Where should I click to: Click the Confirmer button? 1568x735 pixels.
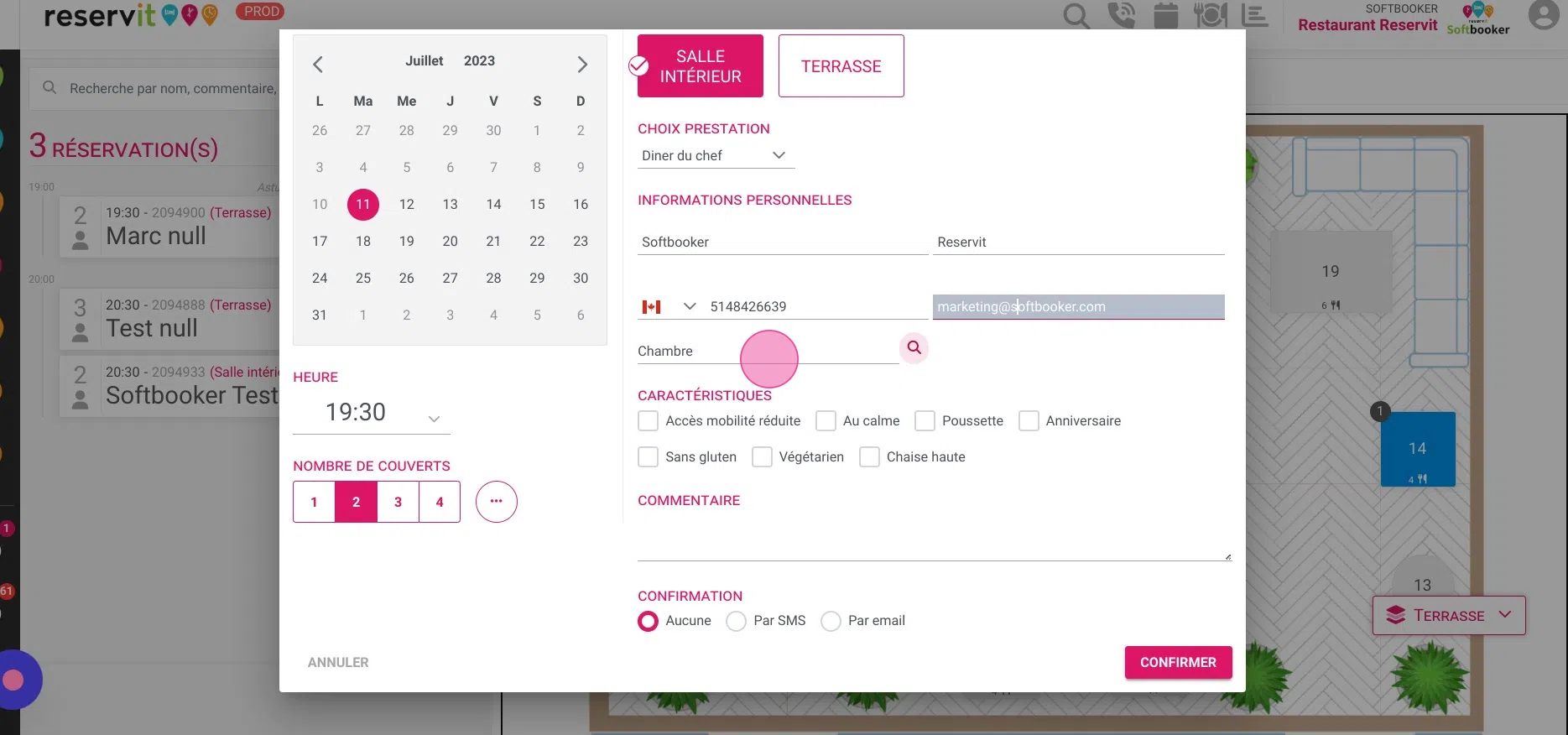click(x=1178, y=663)
